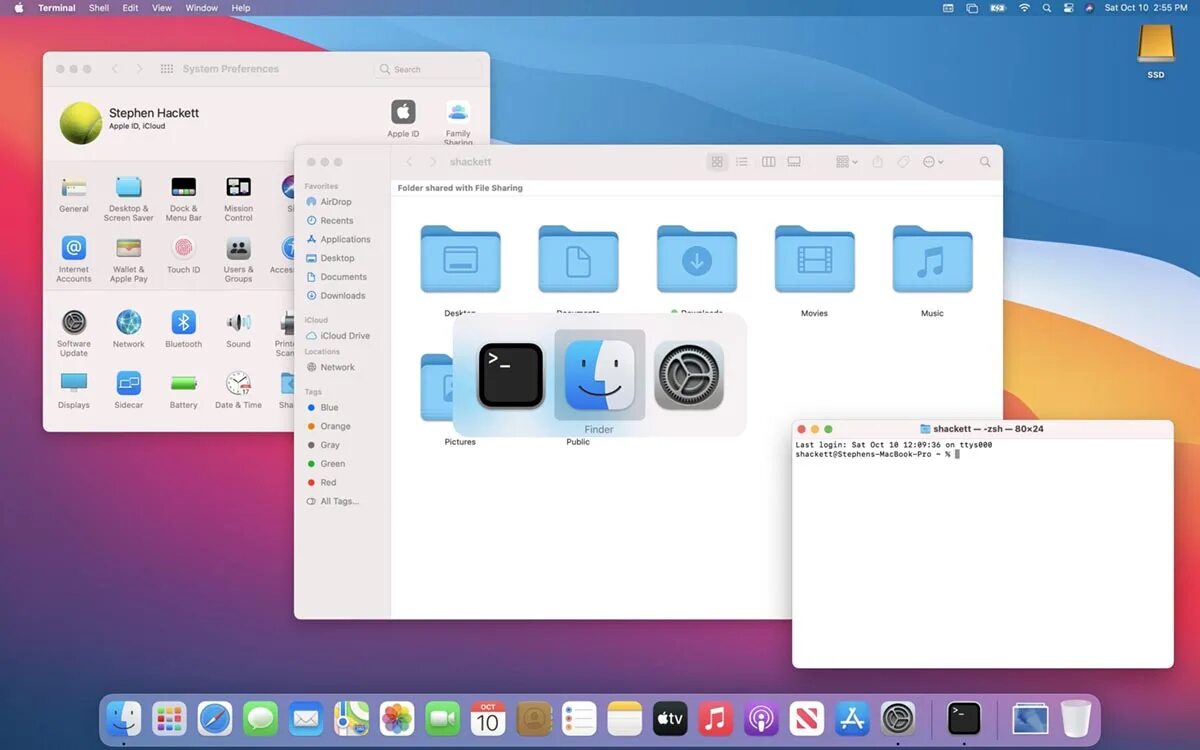Select AirDrop in Finder sidebar
Image resolution: width=1200 pixels, height=750 pixels.
[329, 202]
